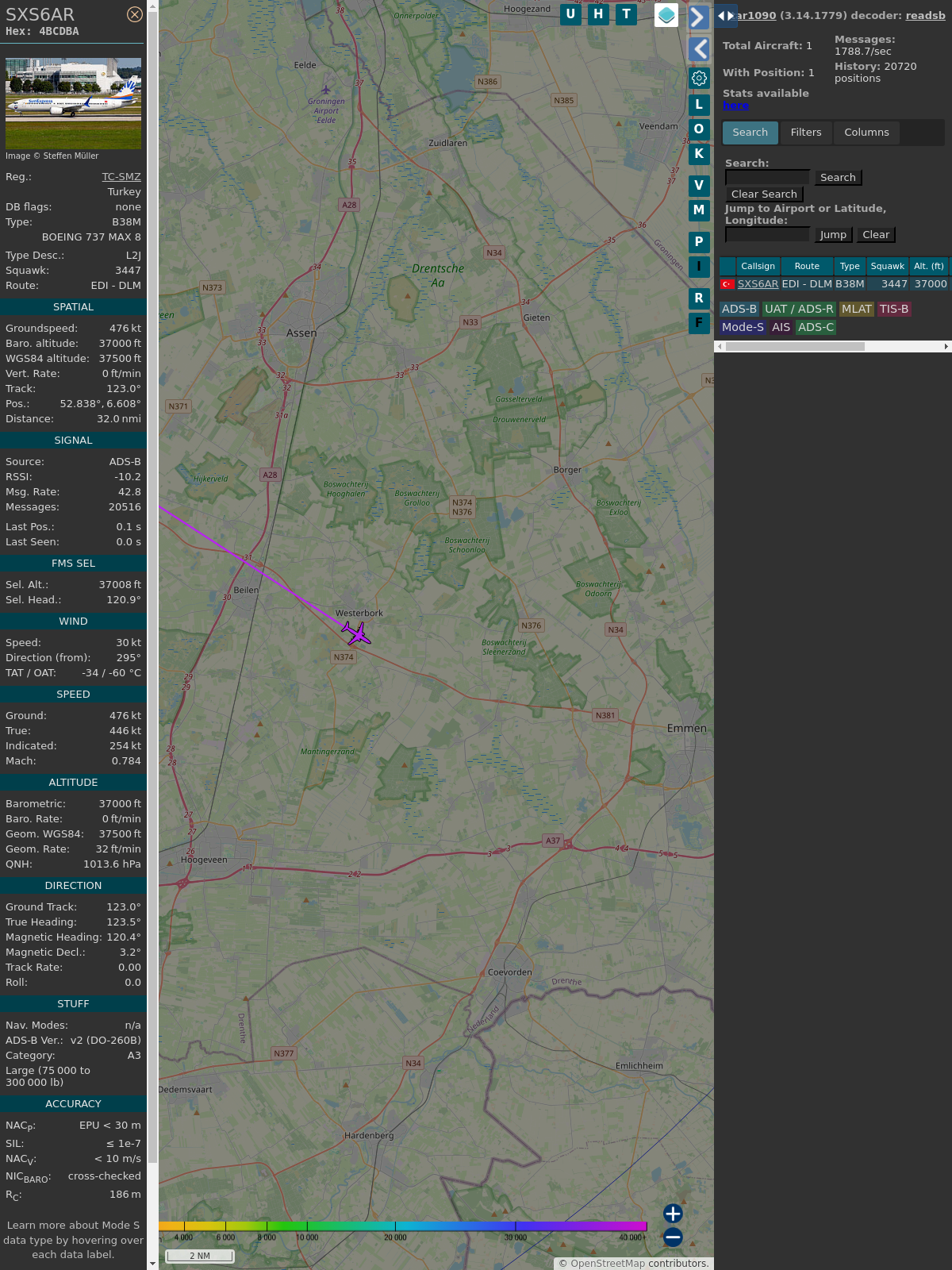The height and width of the screenshot is (1270, 952).
Task: Open the TC-SMZ registration link
Action: pos(121,177)
